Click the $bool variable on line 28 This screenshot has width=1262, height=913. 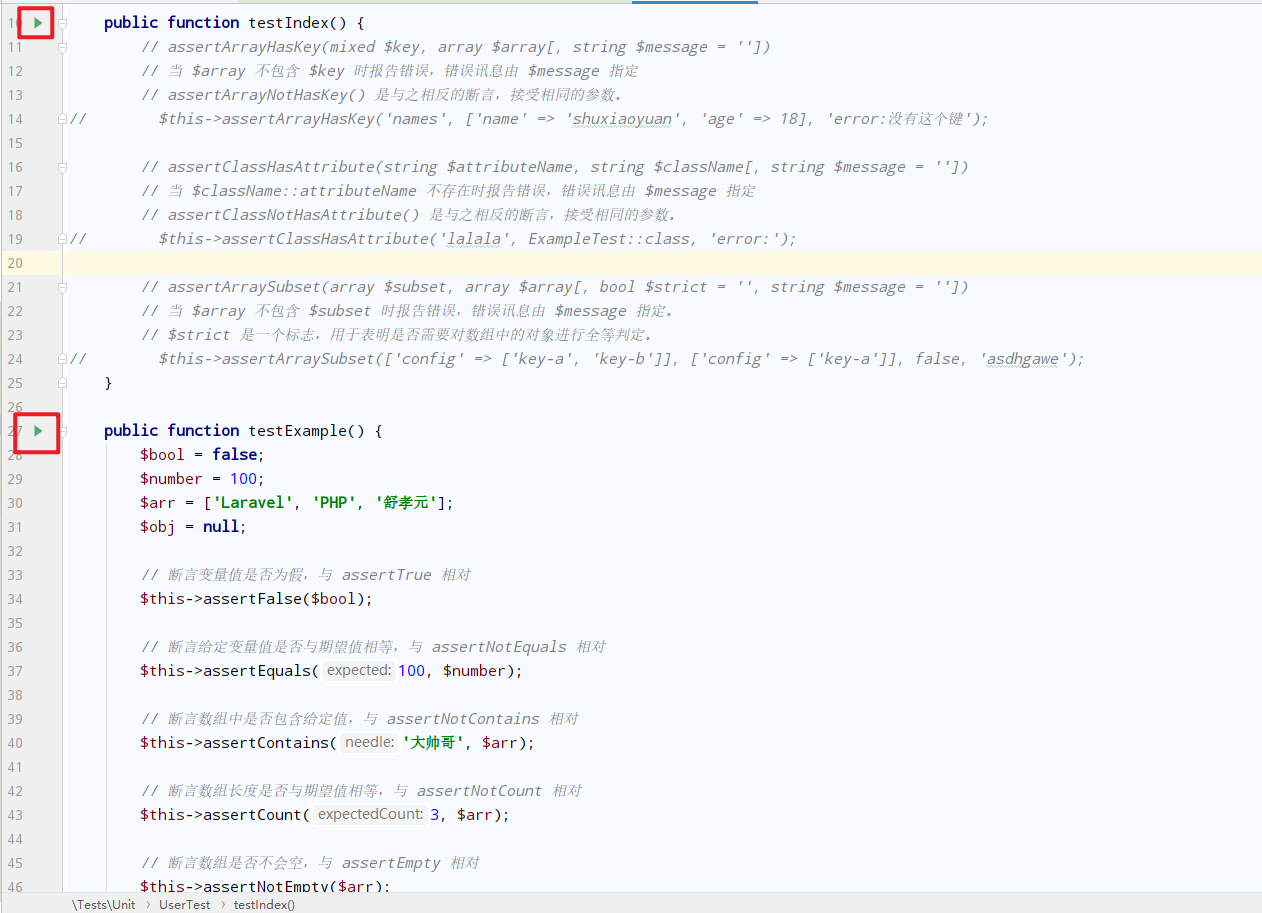pos(162,454)
